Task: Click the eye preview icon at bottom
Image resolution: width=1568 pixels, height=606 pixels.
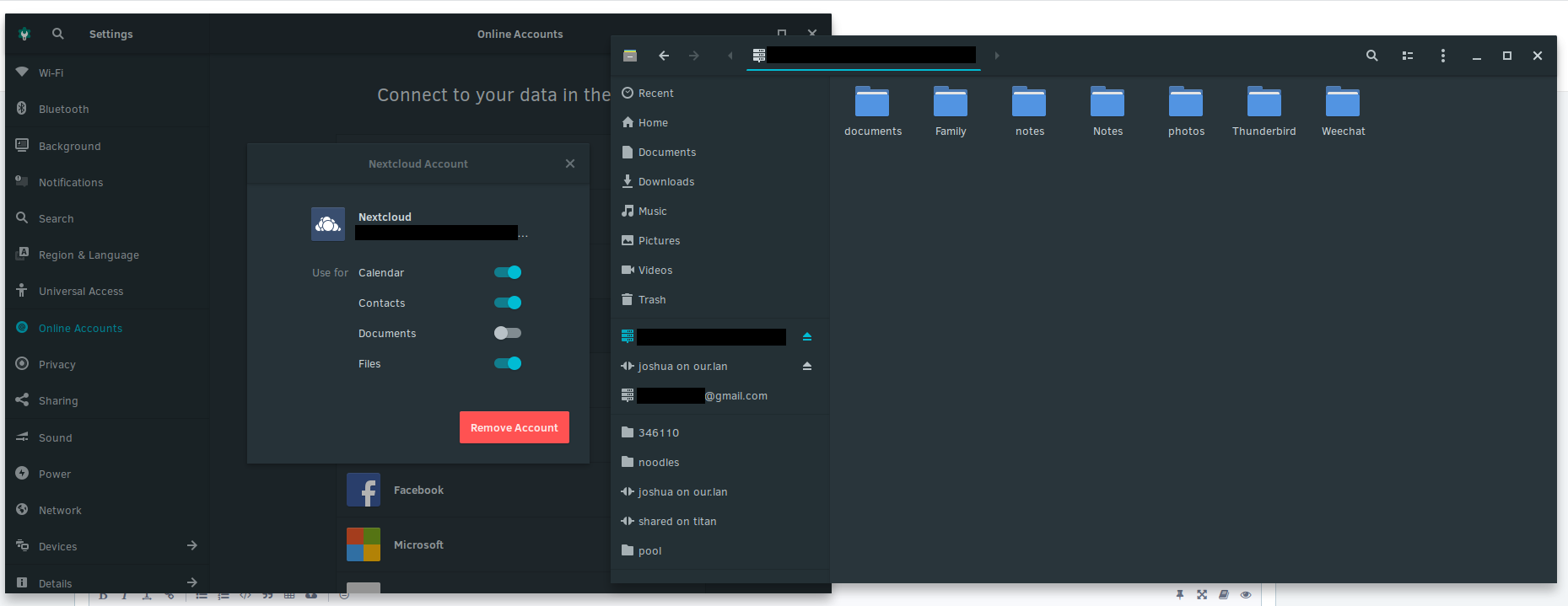Action: tap(1246, 594)
